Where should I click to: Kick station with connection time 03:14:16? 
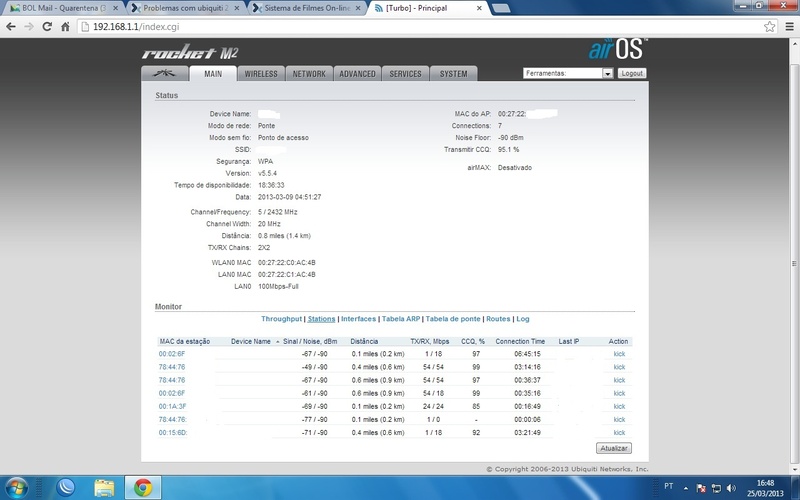(x=619, y=367)
